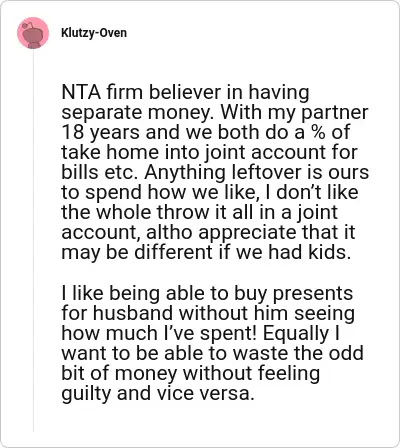Click the line 'account, altho appreciate that it'
This screenshot has width=400, height=448.
pyautogui.click(x=208, y=232)
